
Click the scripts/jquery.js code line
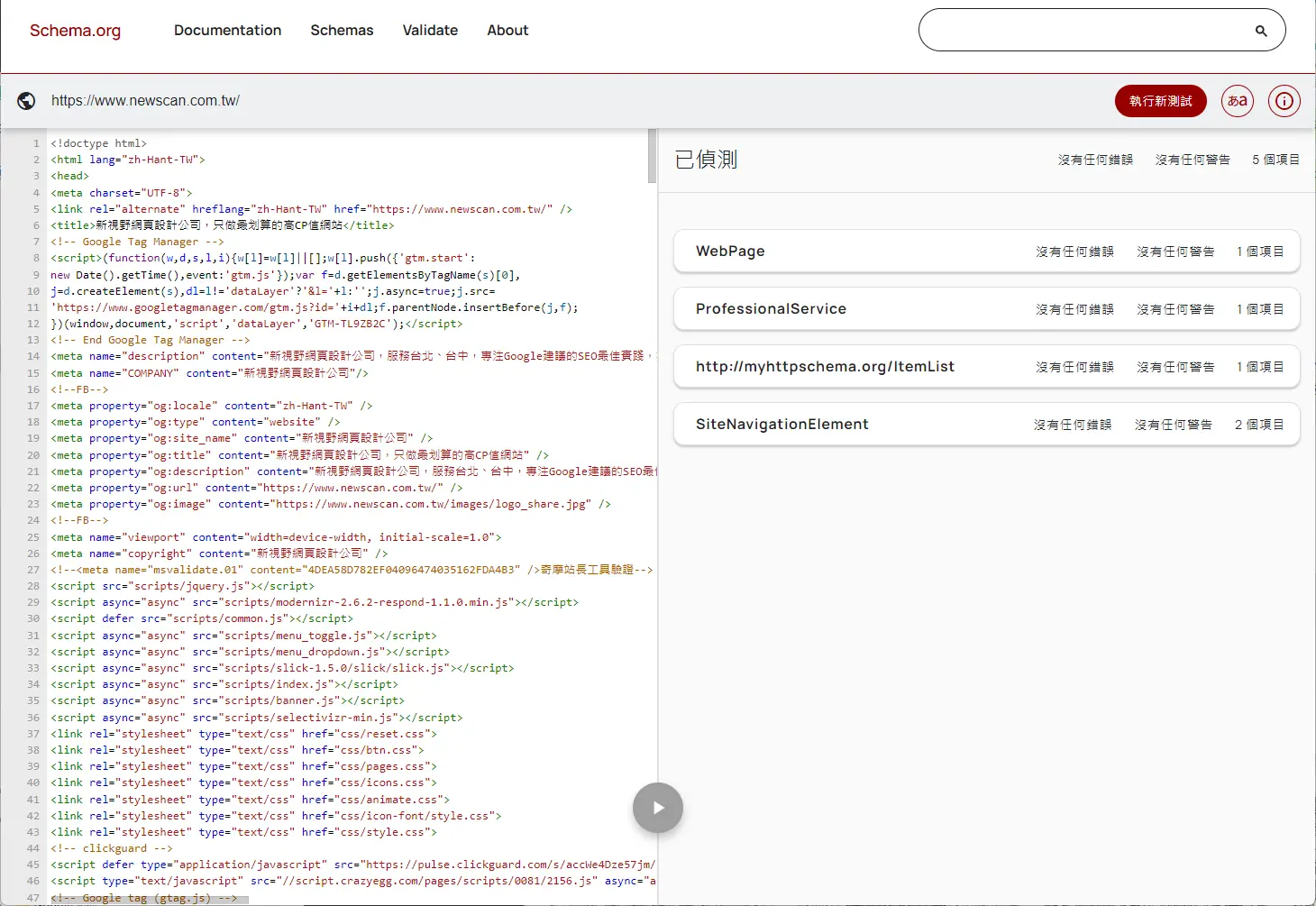click(x=183, y=586)
